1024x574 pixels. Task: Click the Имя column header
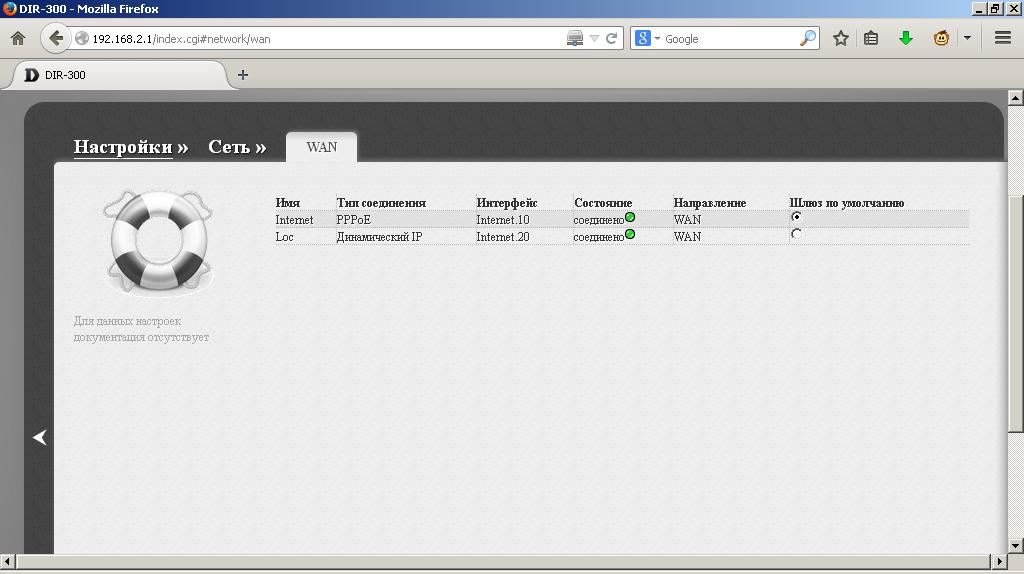(x=287, y=203)
